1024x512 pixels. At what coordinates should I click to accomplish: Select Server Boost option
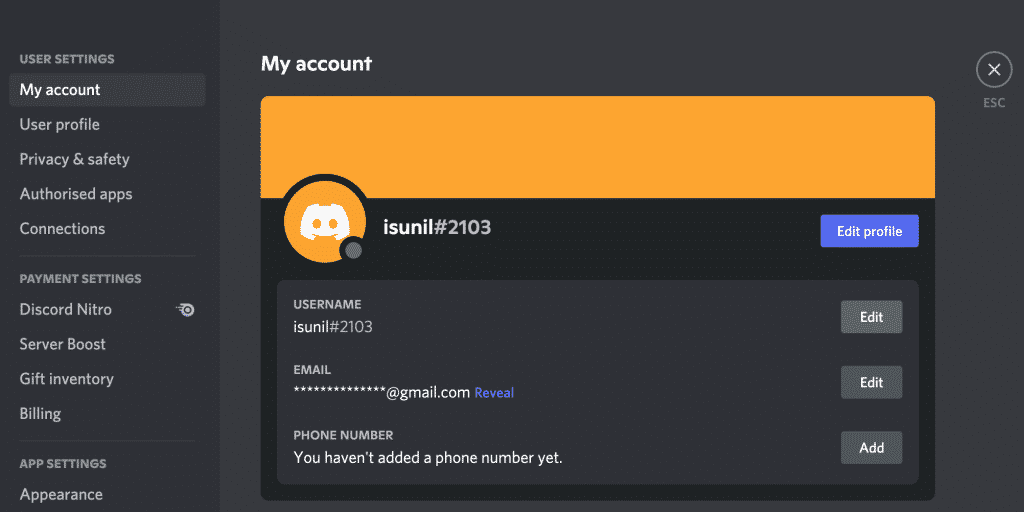point(63,344)
